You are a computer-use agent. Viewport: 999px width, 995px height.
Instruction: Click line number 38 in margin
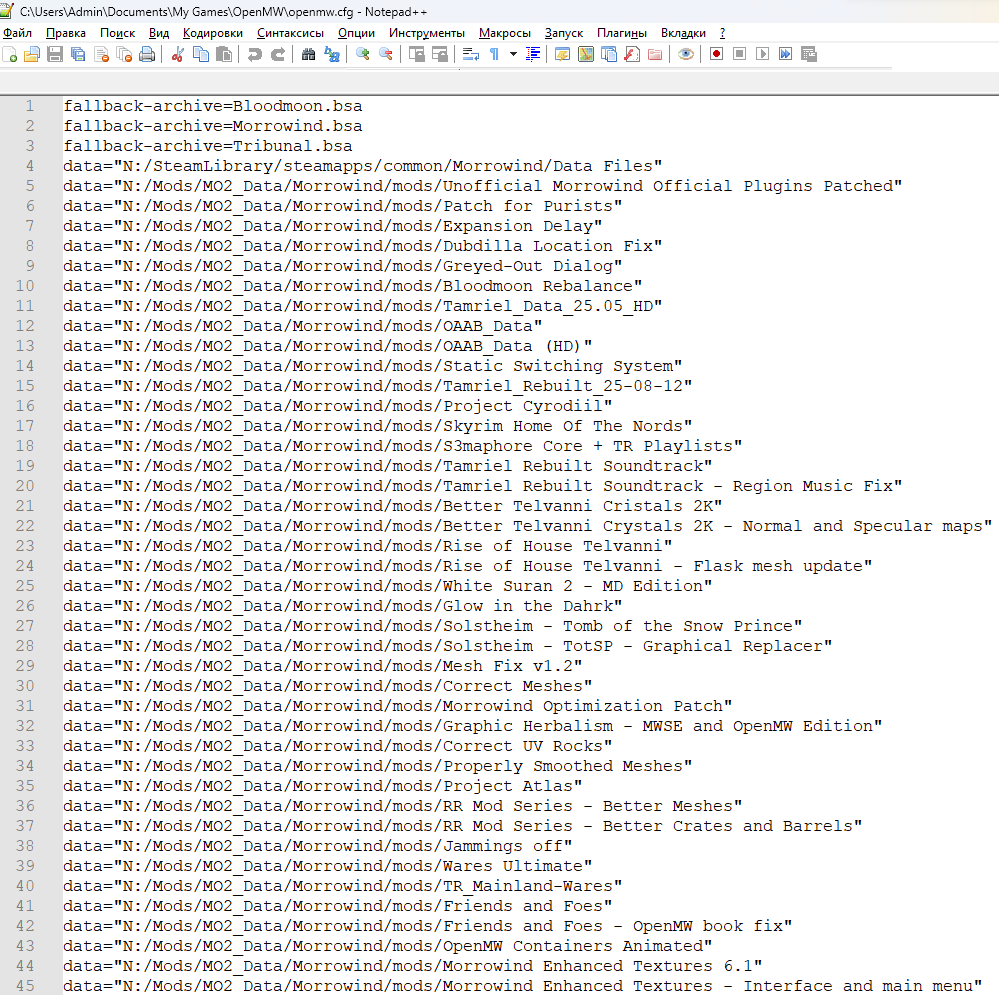[25, 846]
